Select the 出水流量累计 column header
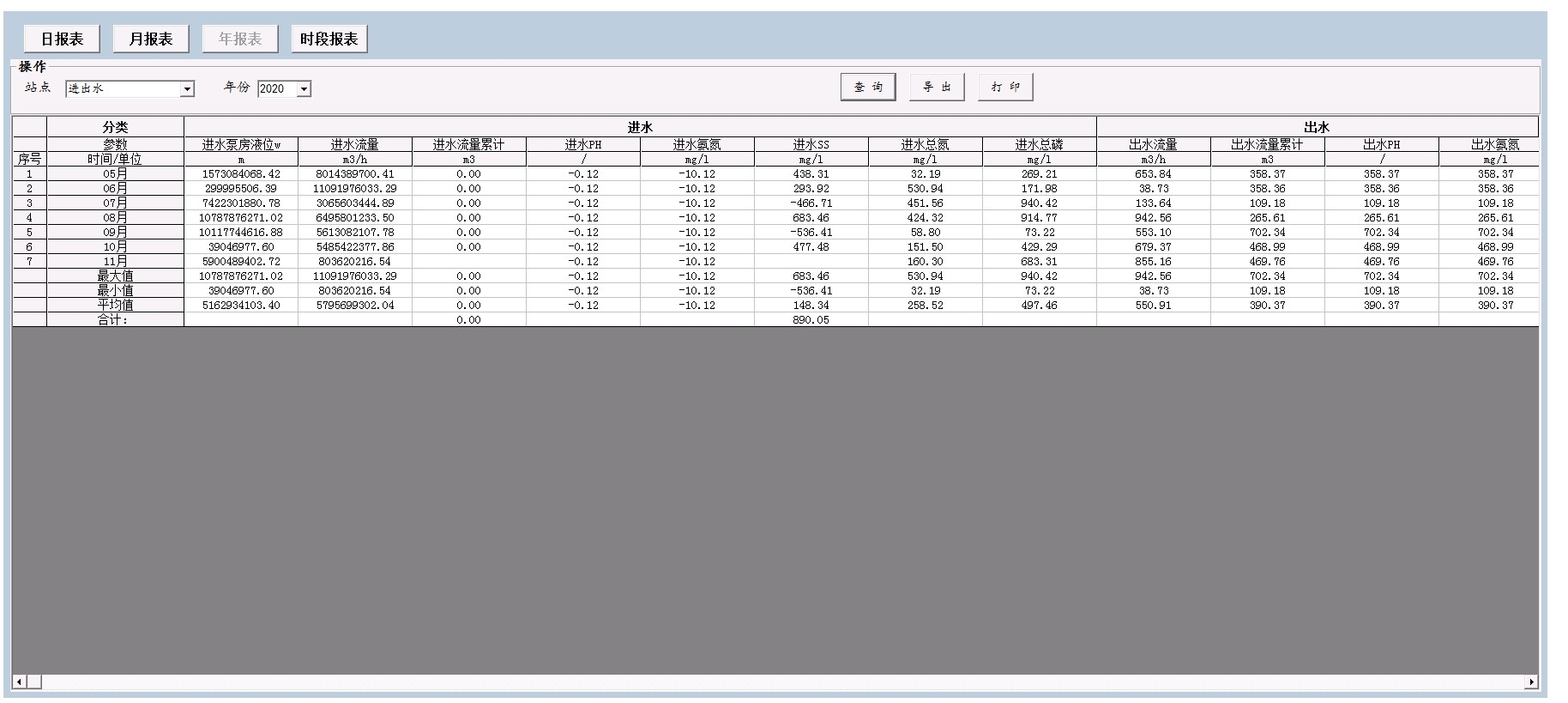The image size is (1568, 703). pos(1268,144)
